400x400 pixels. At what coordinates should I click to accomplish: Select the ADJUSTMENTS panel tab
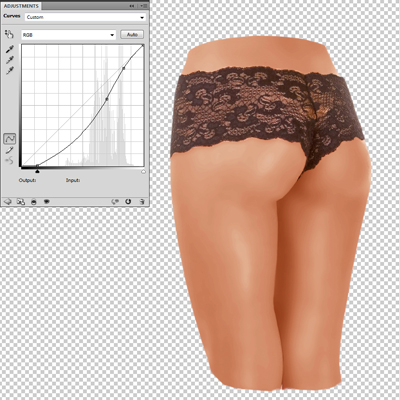coord(21,6)
